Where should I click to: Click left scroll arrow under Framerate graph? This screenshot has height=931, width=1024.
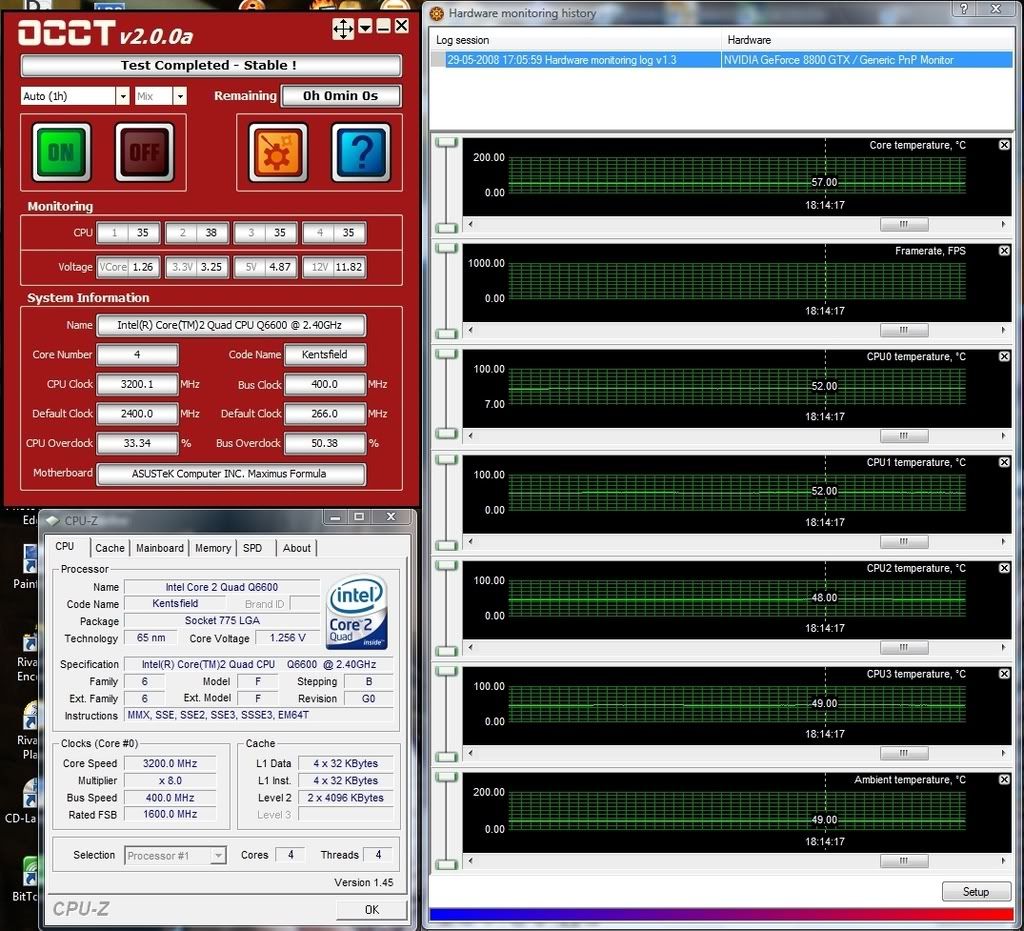(x=470, y=330)
